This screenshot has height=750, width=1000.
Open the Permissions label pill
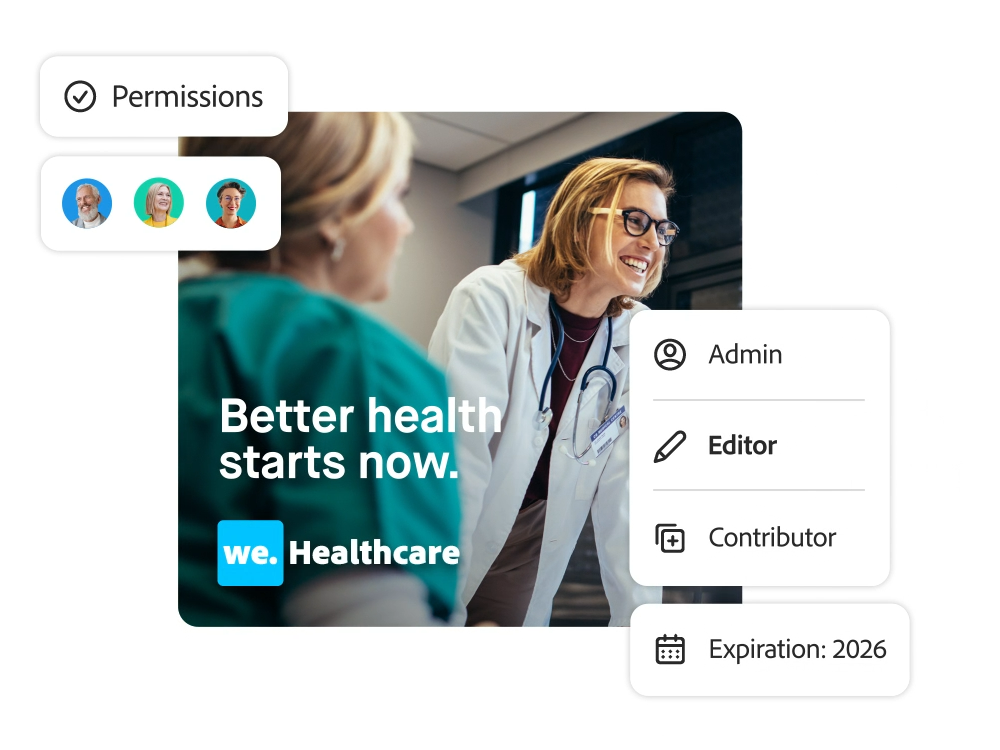(164, 96)
